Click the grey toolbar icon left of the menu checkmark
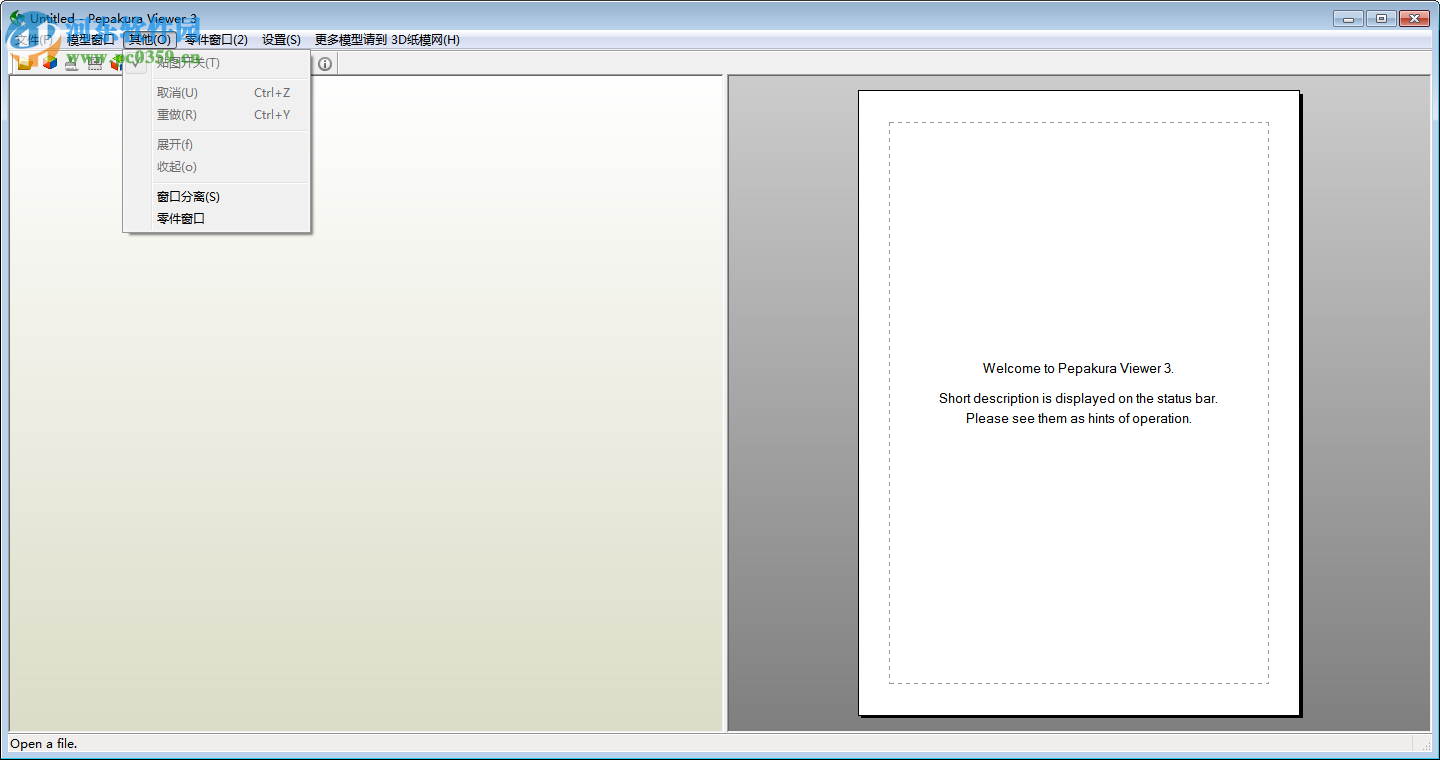The image size is (1440, 760). point(95,63)
